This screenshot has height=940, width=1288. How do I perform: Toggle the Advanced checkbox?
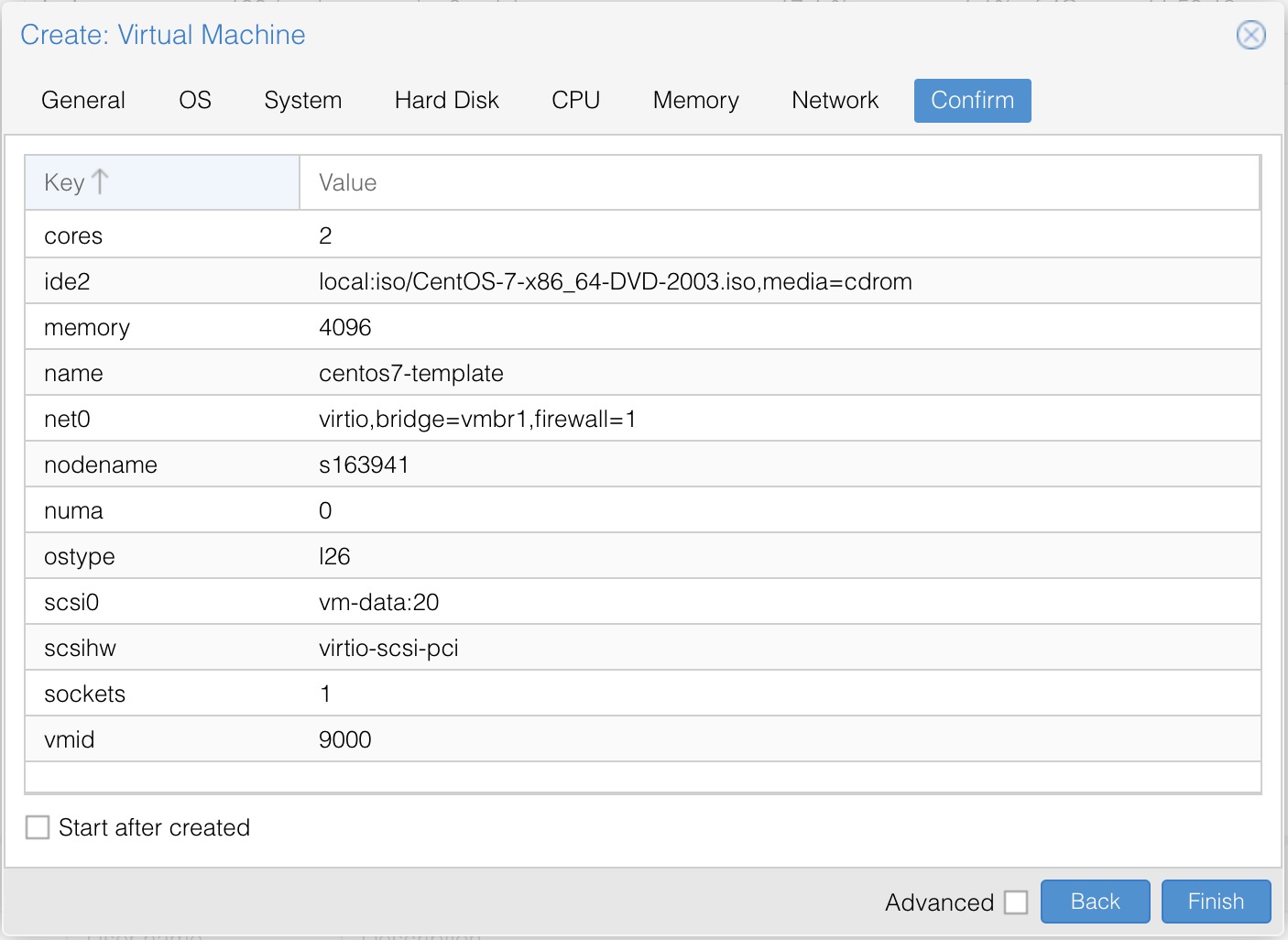(x=1016, y=902)
